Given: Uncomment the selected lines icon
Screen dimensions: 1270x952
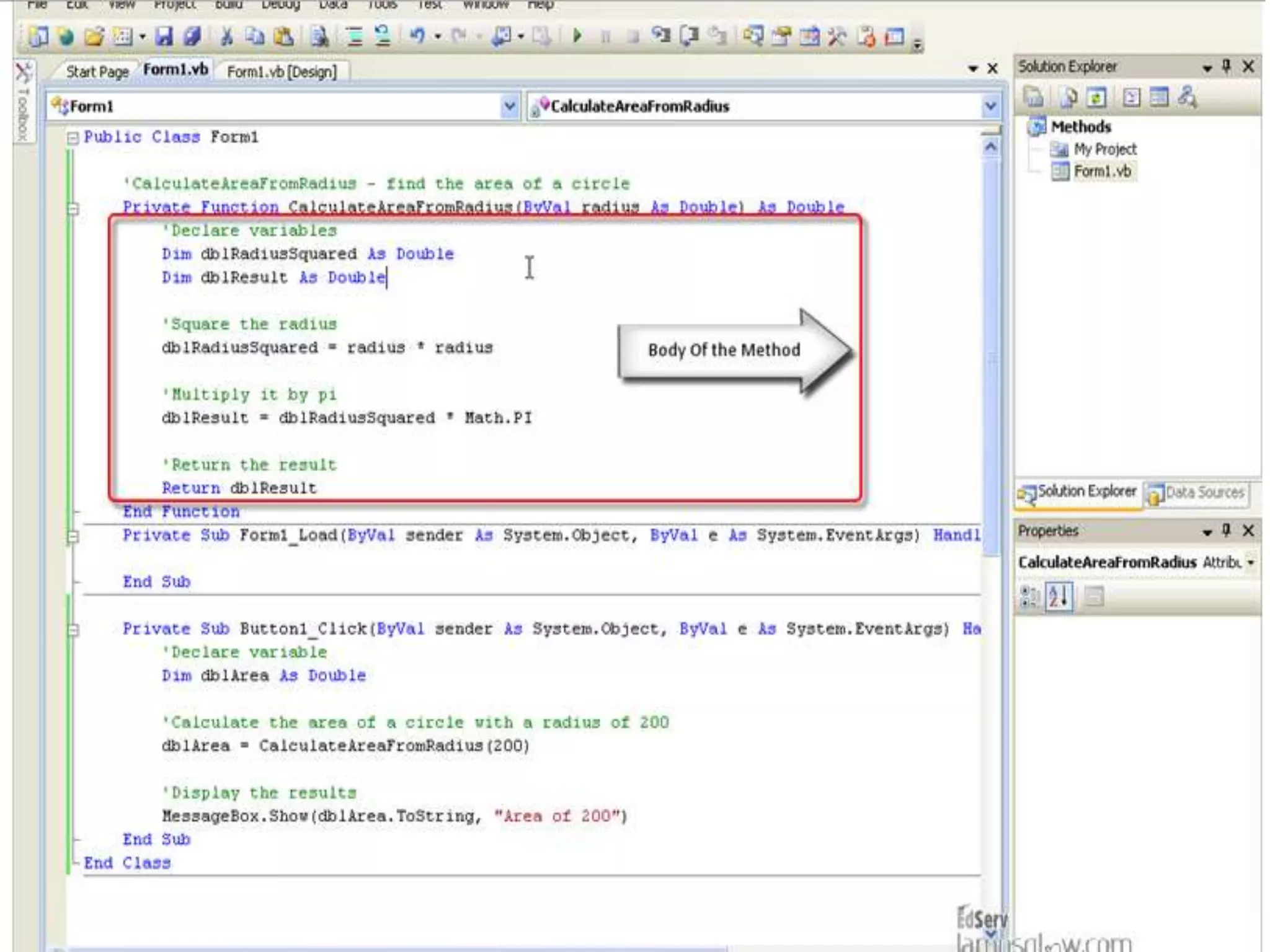Looking at the screenshot, I should pyautogui.click(x=383, y=37).
